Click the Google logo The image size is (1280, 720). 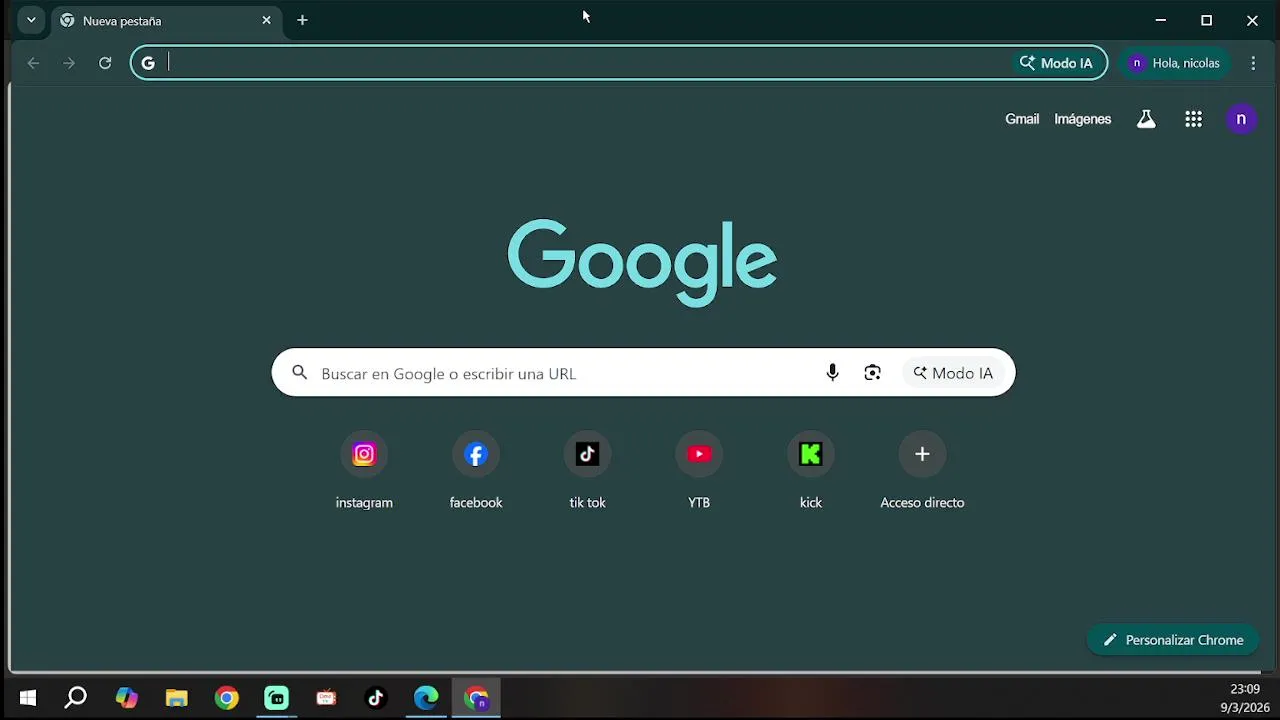[642, 262]
